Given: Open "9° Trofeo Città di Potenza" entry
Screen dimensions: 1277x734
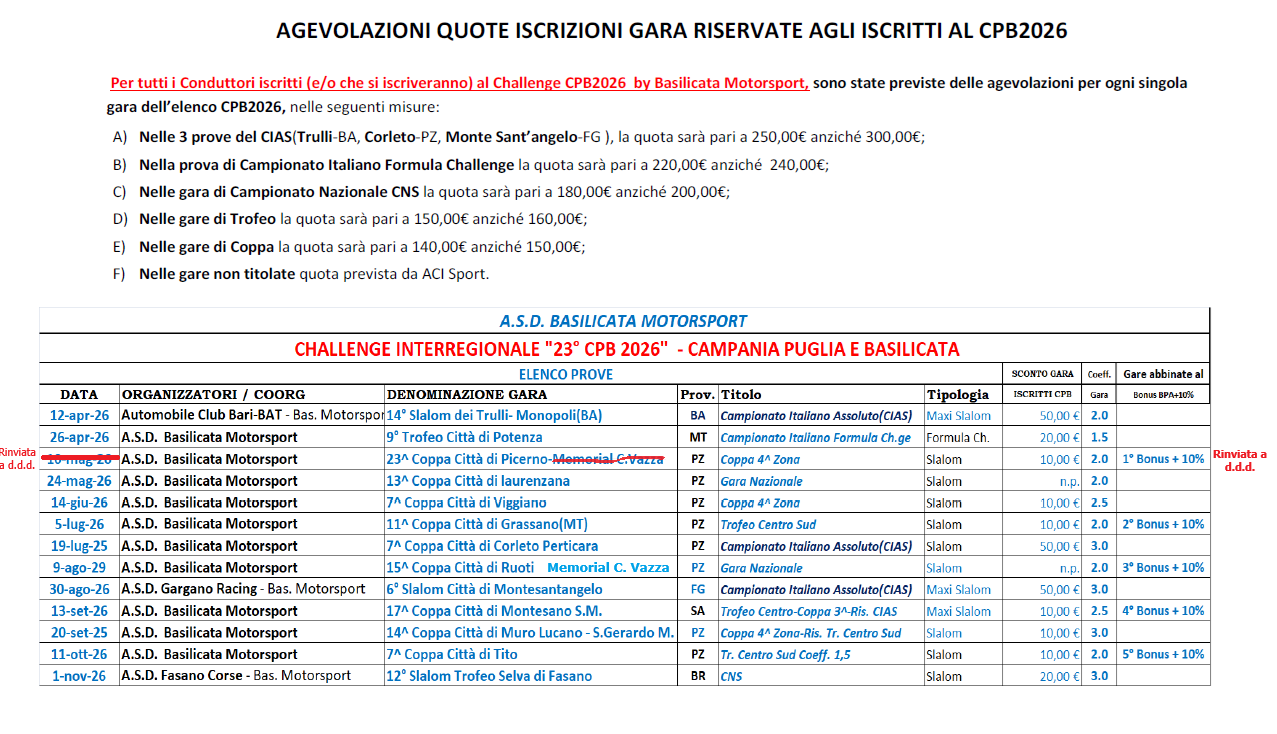Looking at the screenshot, I should (464, 437).
